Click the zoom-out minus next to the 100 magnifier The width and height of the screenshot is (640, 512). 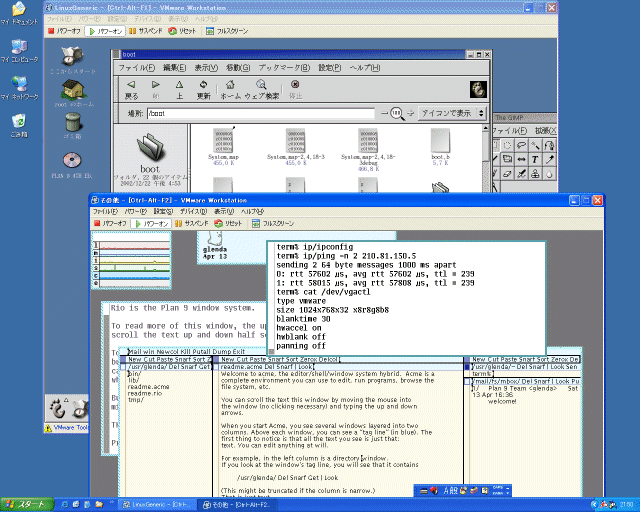(x=384, y=113)
